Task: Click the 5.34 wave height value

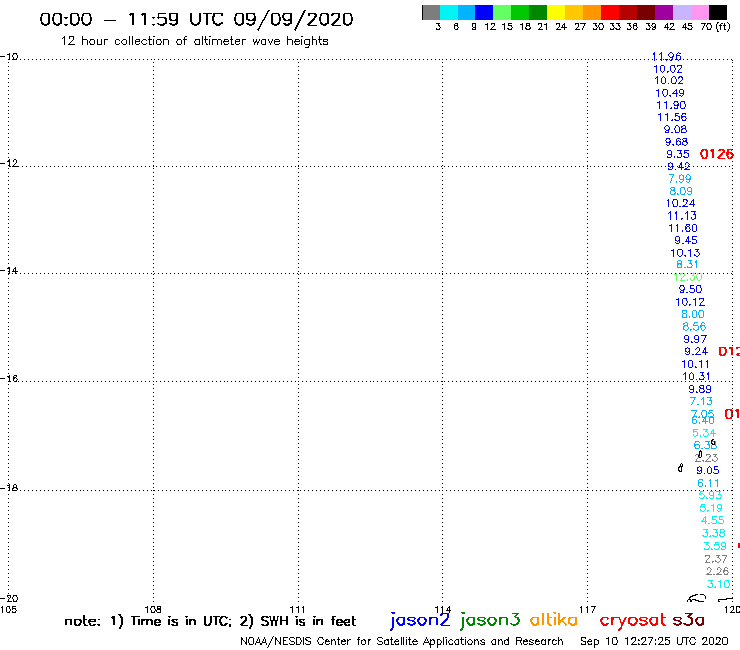Action: click(704, 433)
